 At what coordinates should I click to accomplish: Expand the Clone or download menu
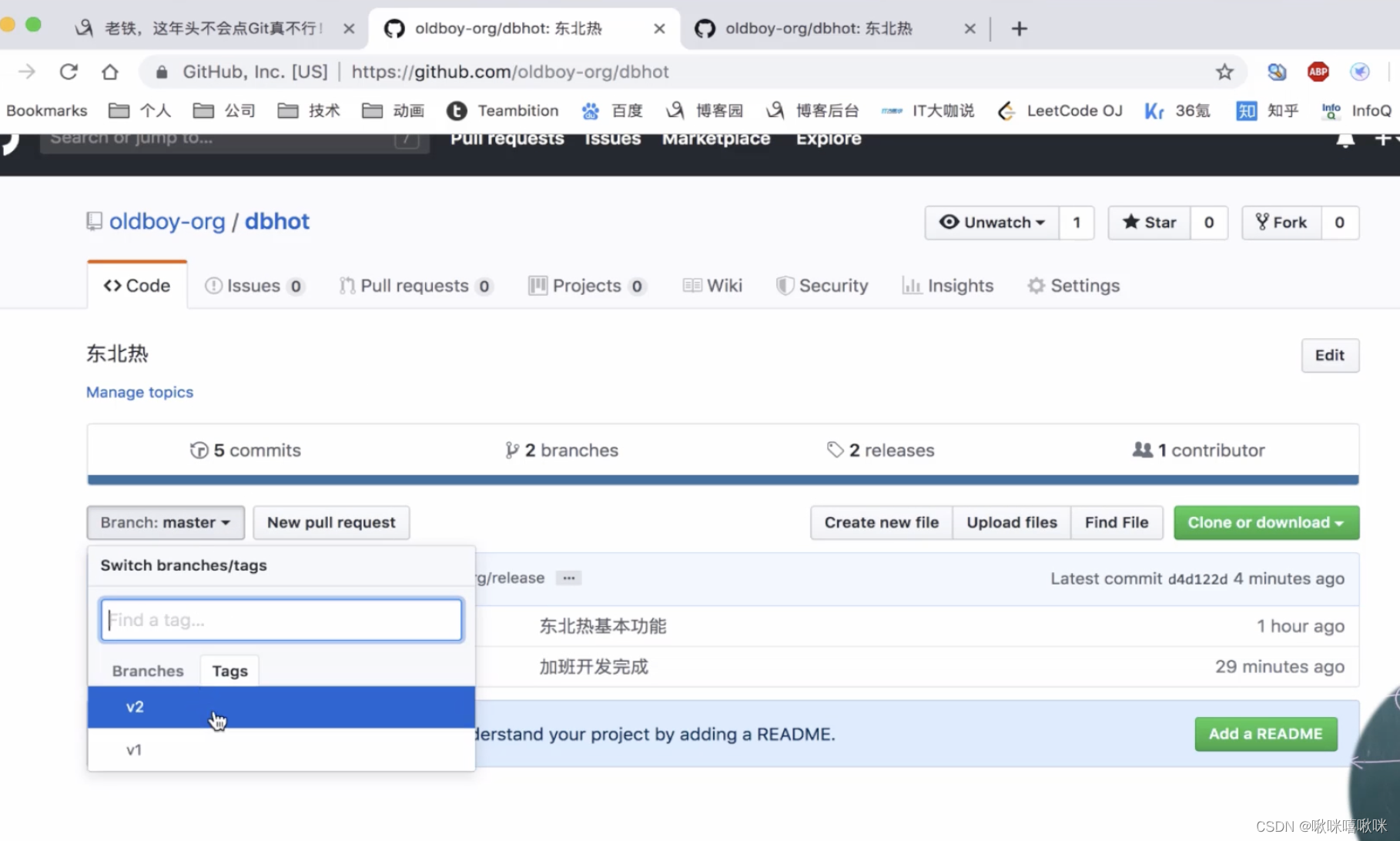pyautogui.click(x=1266, y=523)
